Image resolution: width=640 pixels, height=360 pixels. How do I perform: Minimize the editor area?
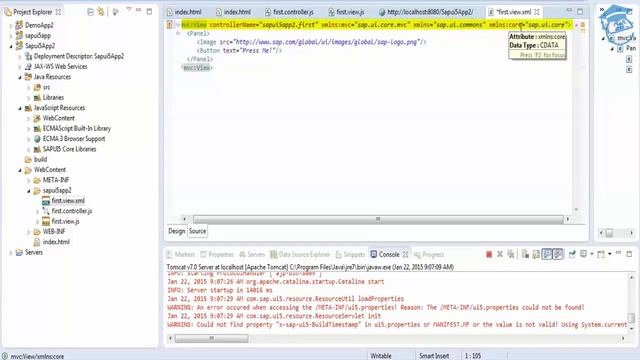[x=569, y=11]
